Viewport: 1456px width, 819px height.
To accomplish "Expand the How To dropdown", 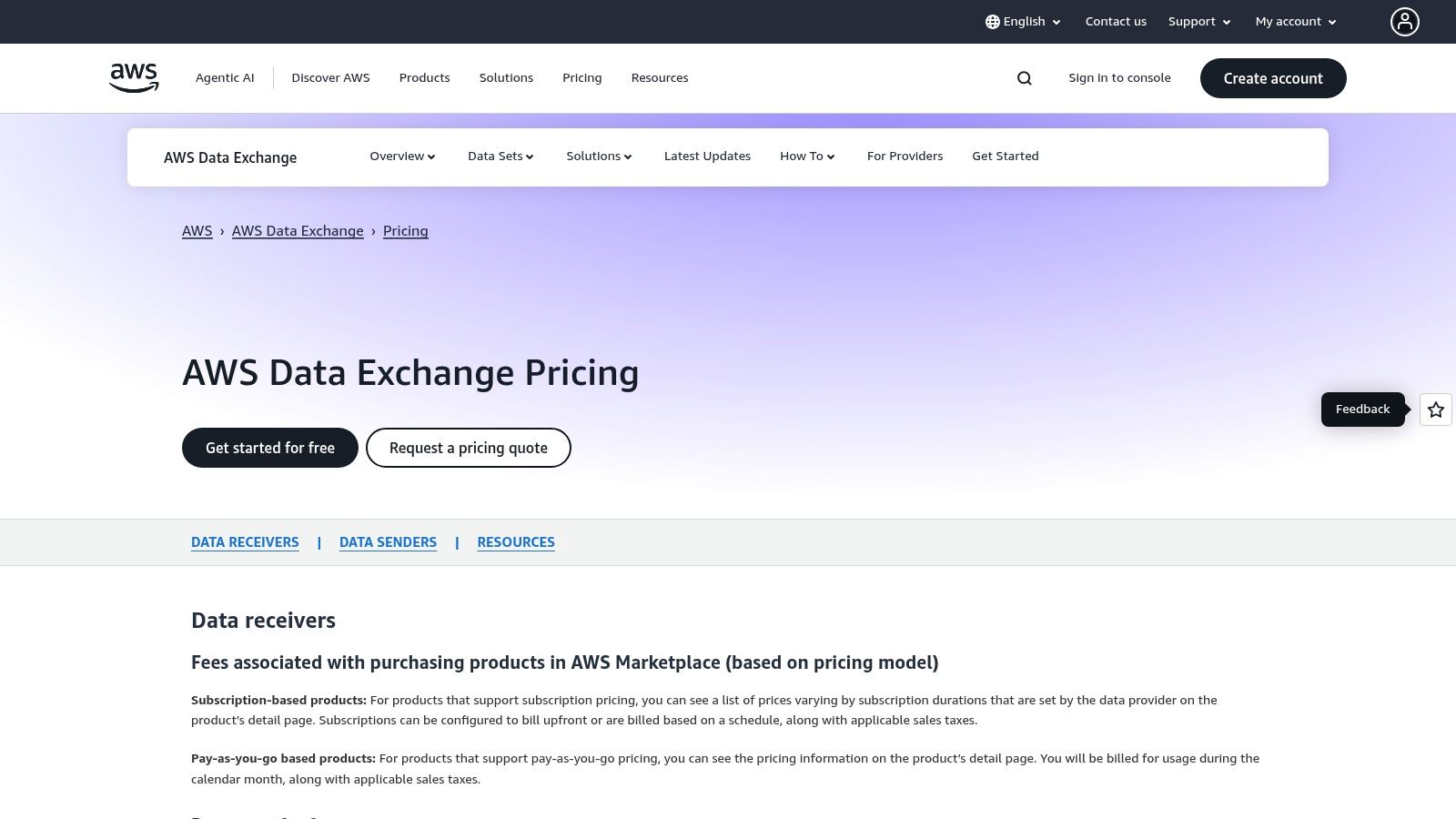I will click(x=807, y=157).
